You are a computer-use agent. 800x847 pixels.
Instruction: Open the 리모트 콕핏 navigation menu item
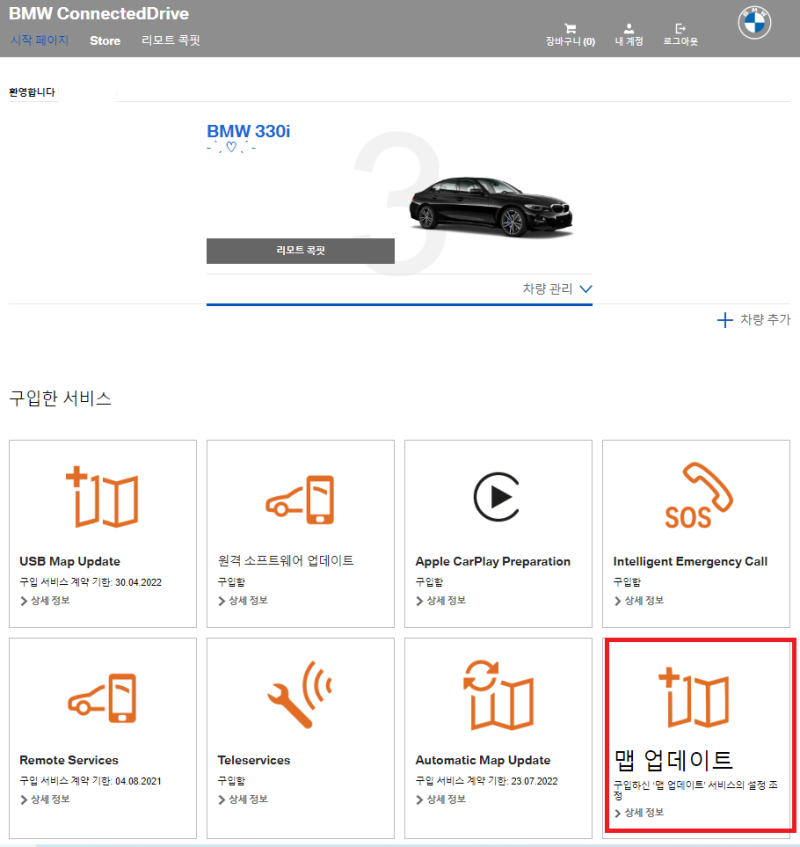172,42
